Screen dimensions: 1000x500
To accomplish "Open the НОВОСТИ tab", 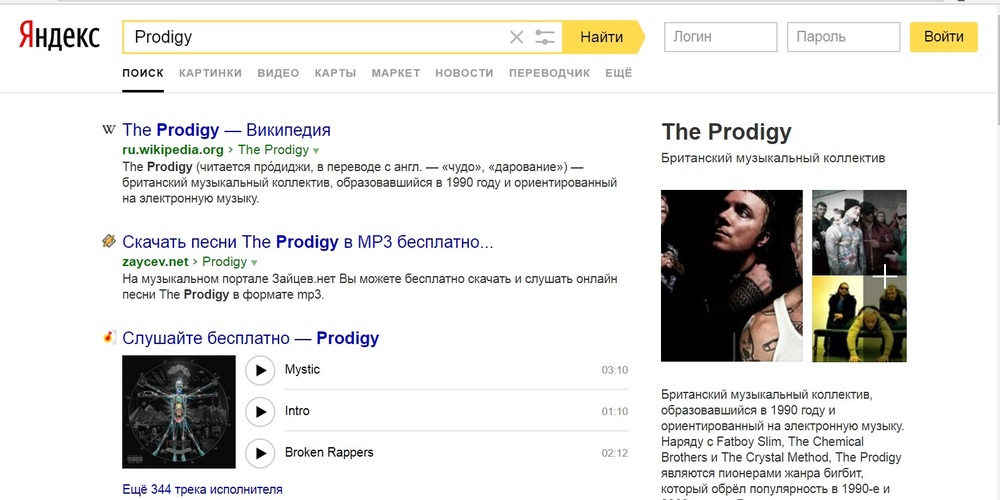I will click(x=464, y=73).
